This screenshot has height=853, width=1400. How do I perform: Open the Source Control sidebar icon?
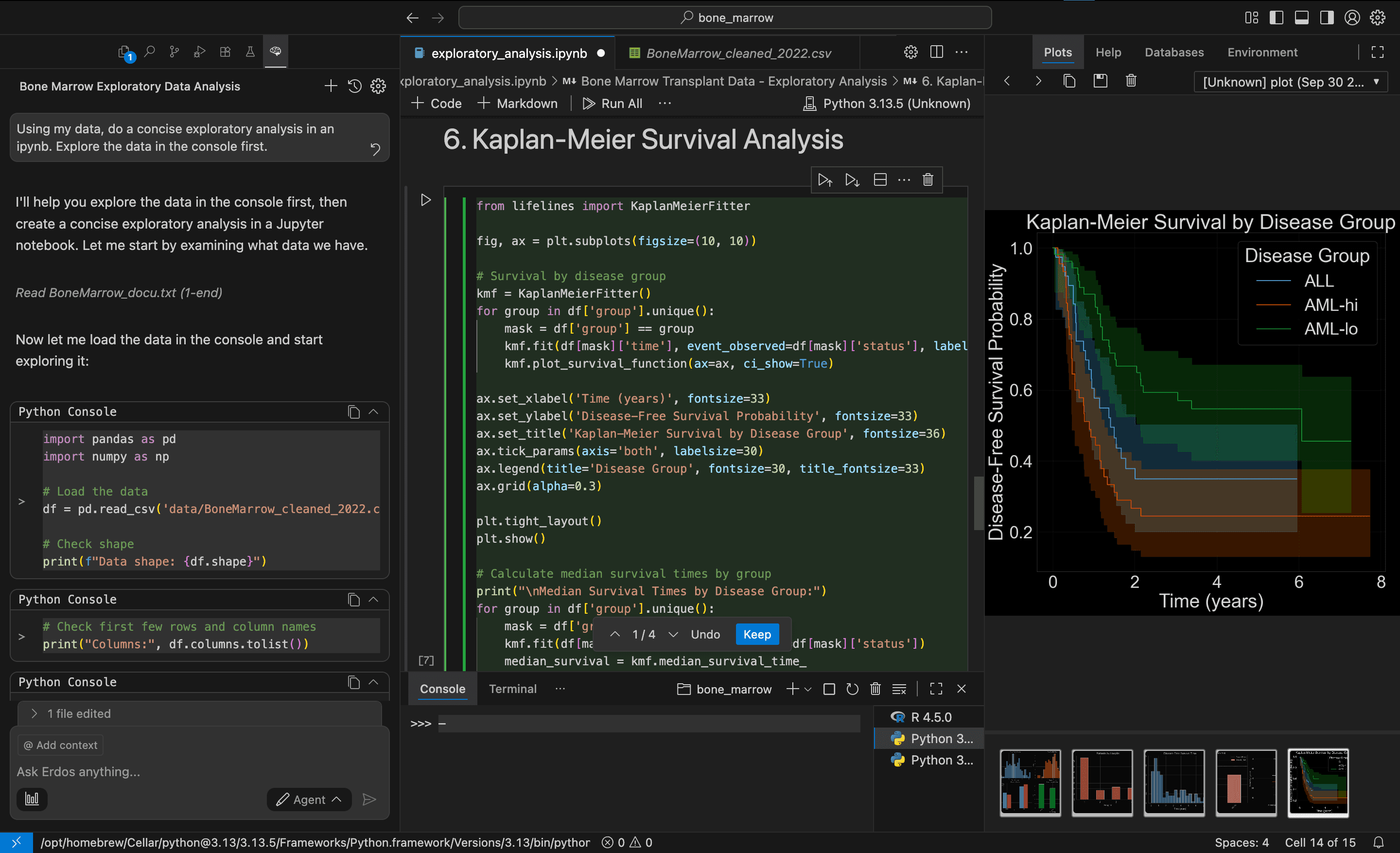click(x=174, y=52)
